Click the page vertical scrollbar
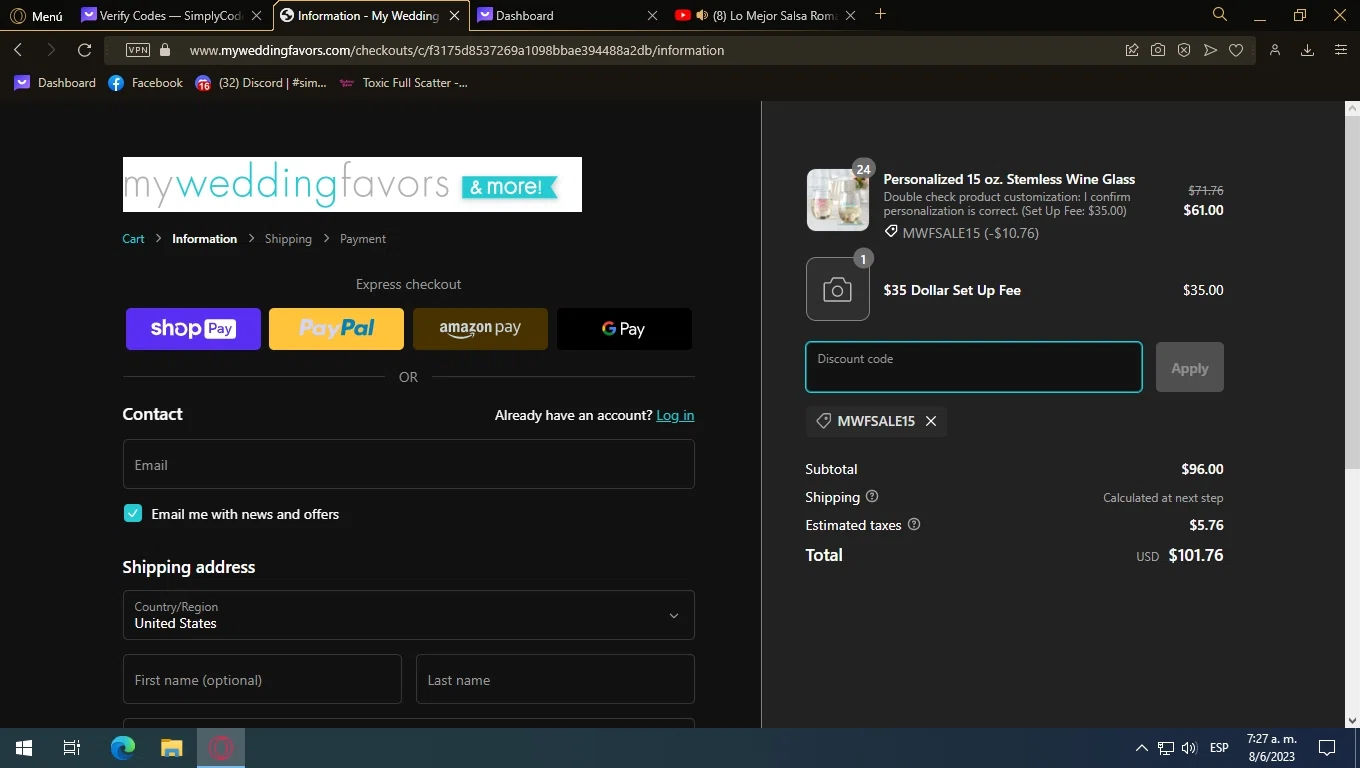This screenshot has height=768, width=1360. tap(1352, 292)
